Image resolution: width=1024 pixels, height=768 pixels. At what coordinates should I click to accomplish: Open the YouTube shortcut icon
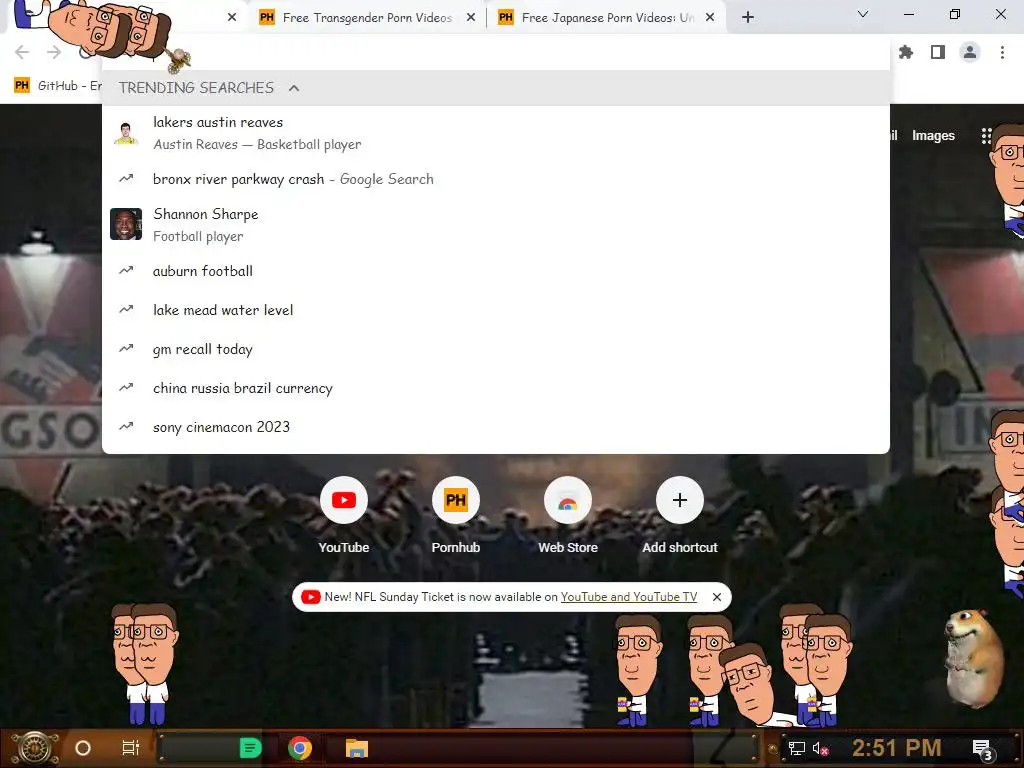(x=344, y=500)
